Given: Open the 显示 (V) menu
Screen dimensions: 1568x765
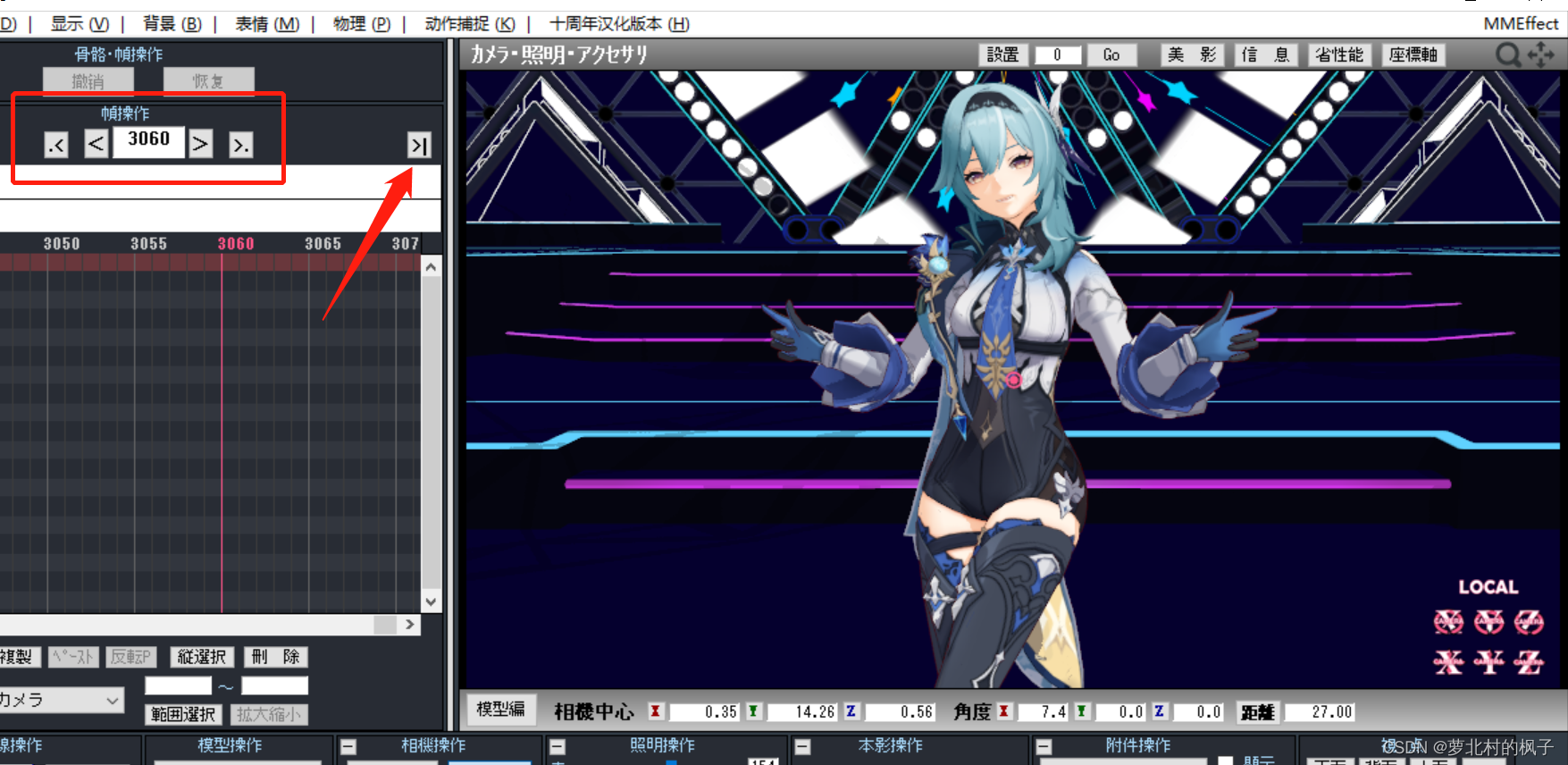Looking at the screenshot, I should tap(80, 24).
